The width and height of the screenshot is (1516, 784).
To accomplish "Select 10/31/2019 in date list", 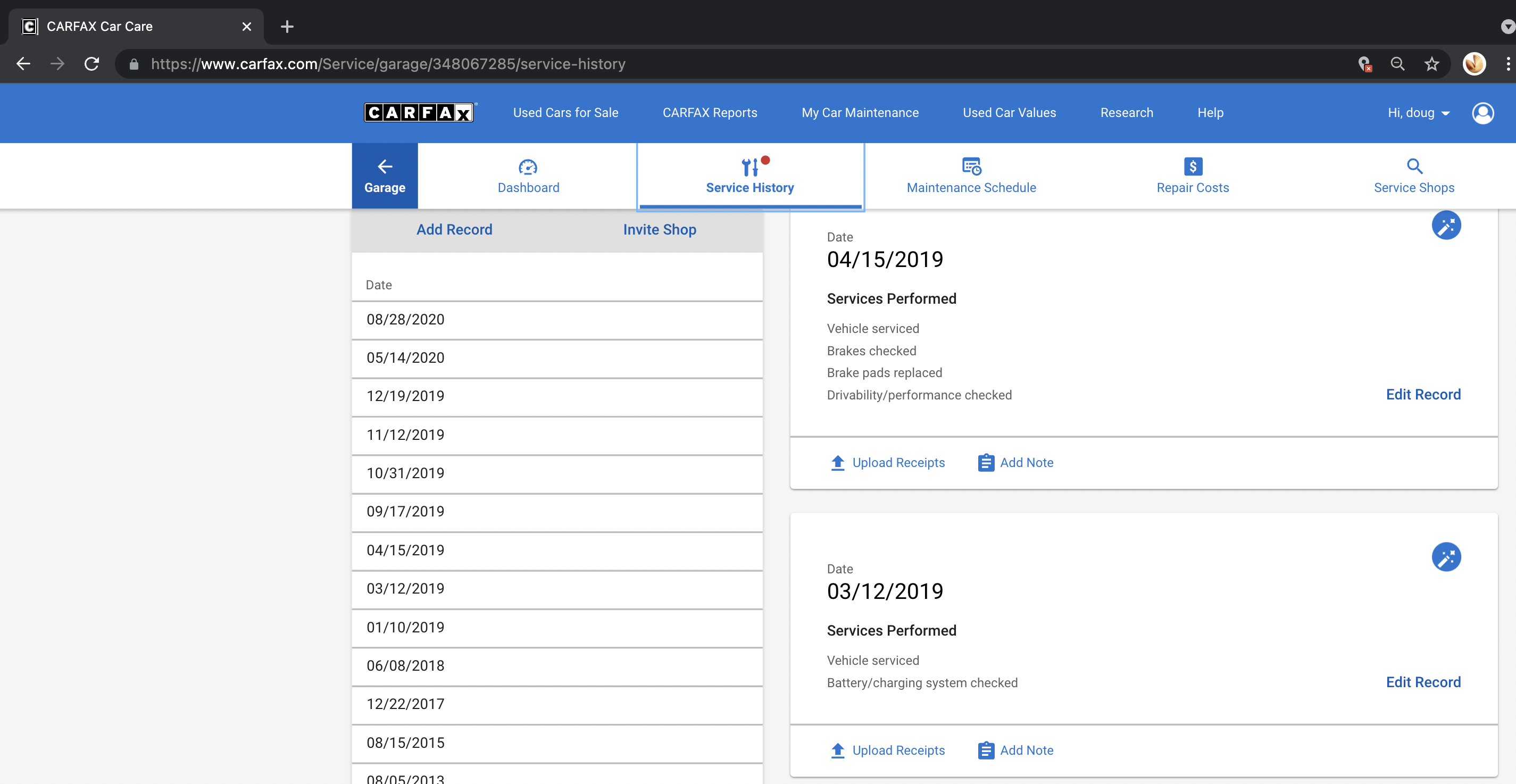I will tap(557, 473).
